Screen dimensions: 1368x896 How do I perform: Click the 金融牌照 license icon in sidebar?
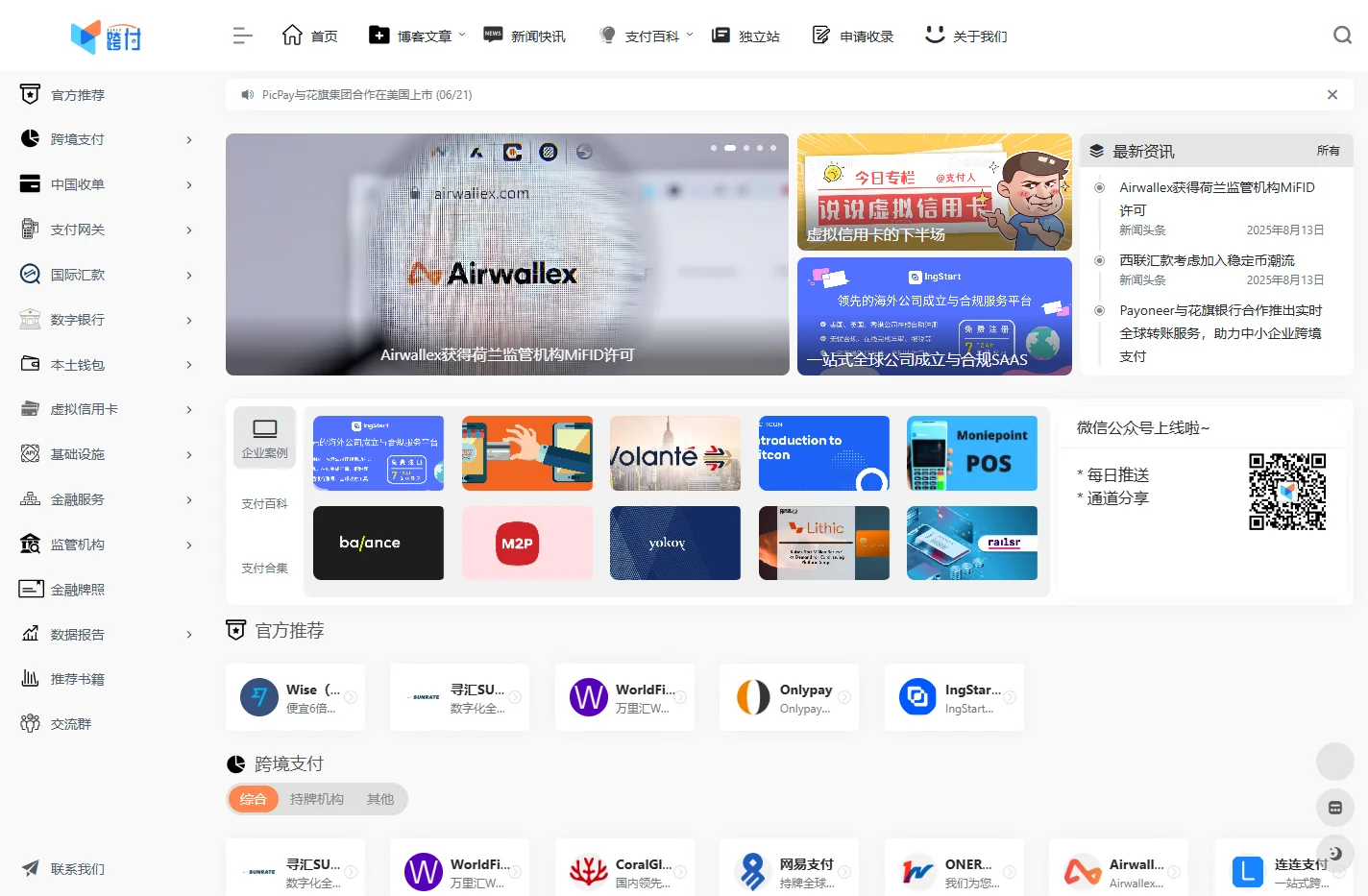click(31, 589)
